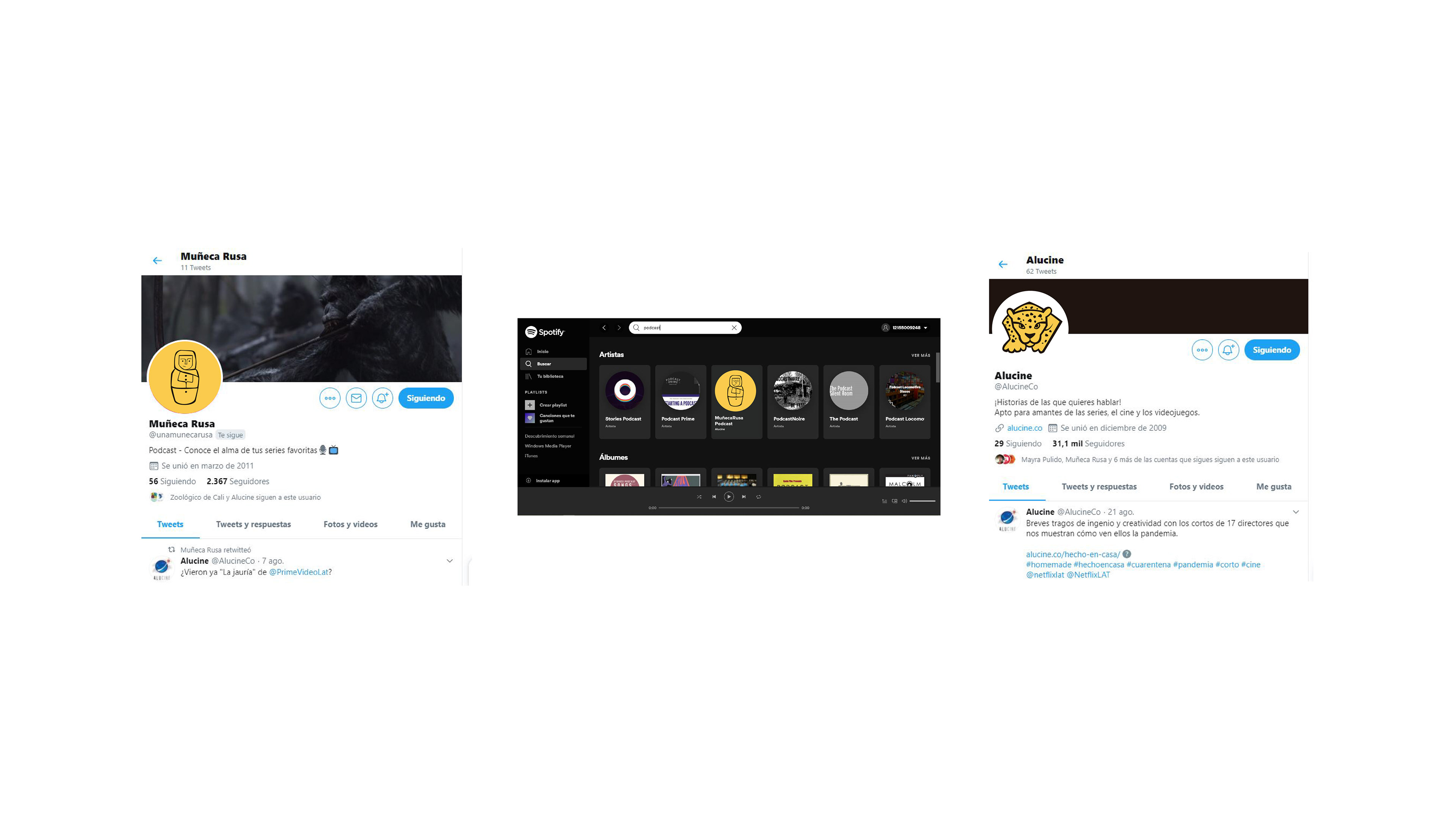The height and width of the screenshot is (819, 1456).
Task: Open more options on Alucine profile
Action: (x=1202, y=350)
